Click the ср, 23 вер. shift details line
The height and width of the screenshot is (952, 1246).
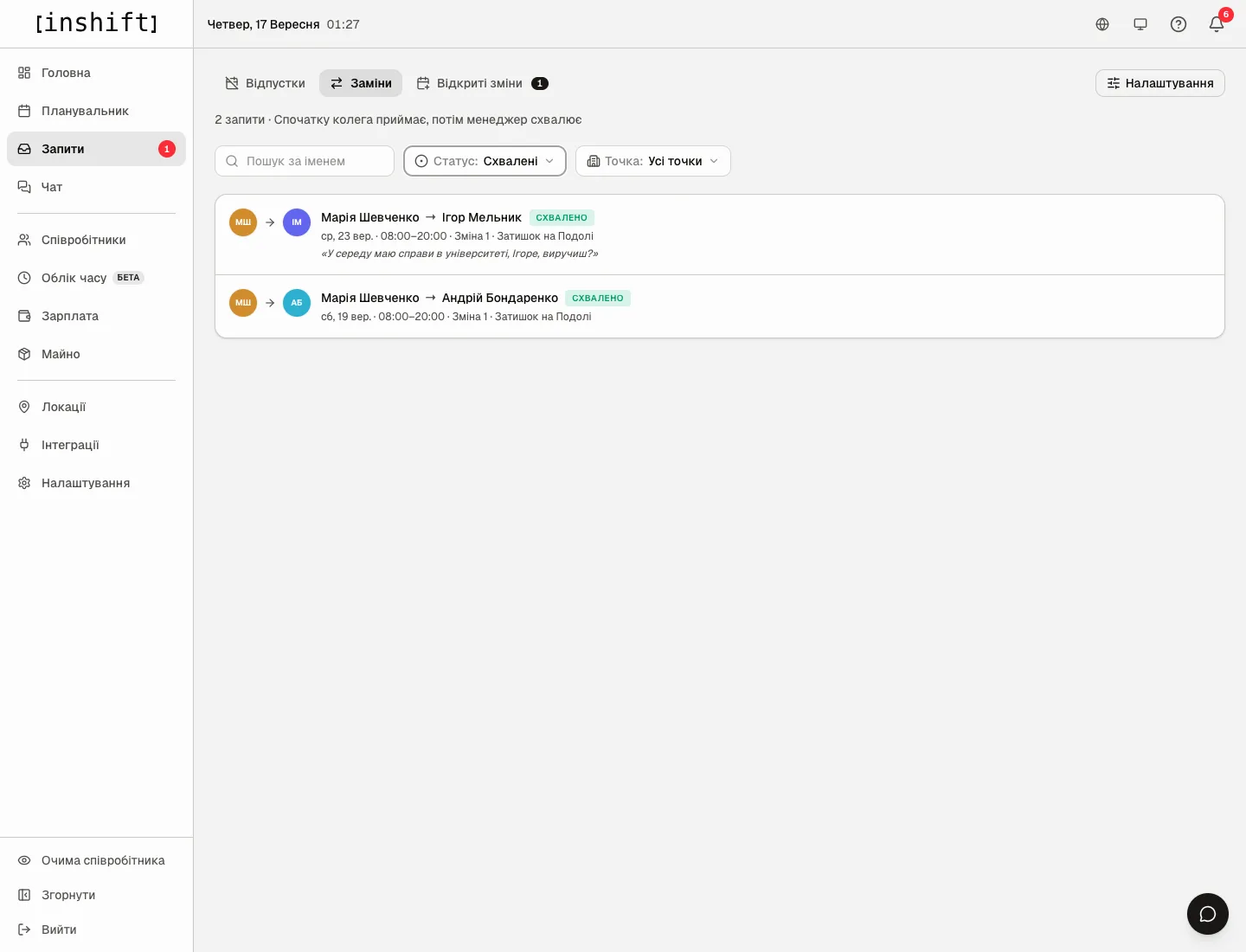click(x=457, y=236)
